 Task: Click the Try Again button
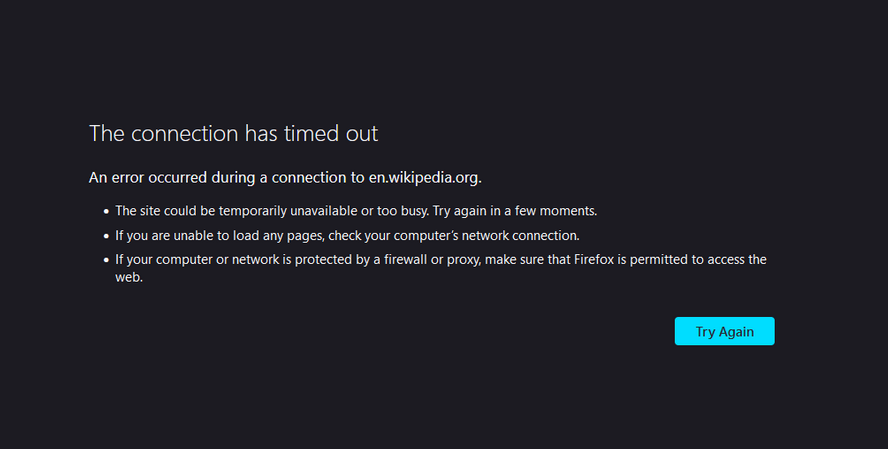pyautogui.click(x=724, y=331)
